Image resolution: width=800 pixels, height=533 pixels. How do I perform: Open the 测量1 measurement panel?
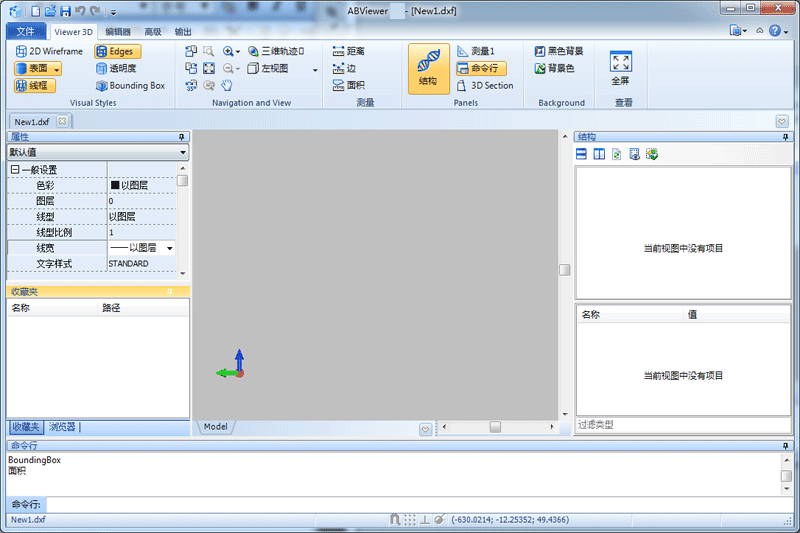click(476, 51)
